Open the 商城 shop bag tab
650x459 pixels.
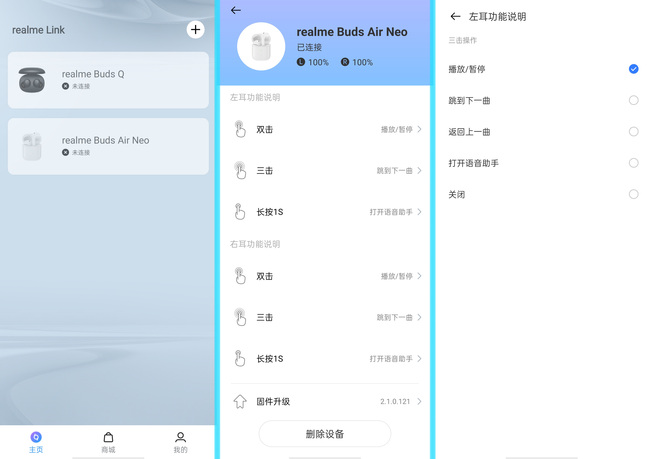108,441
